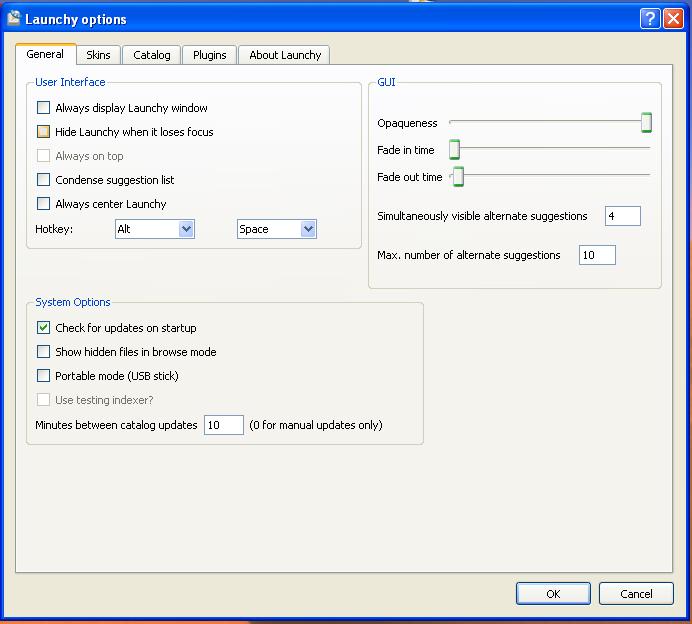Screen dimensions: 692x624
Task: Click the Launchy icon in title bar
Action: pyautogui.click(x=14, y=19)
